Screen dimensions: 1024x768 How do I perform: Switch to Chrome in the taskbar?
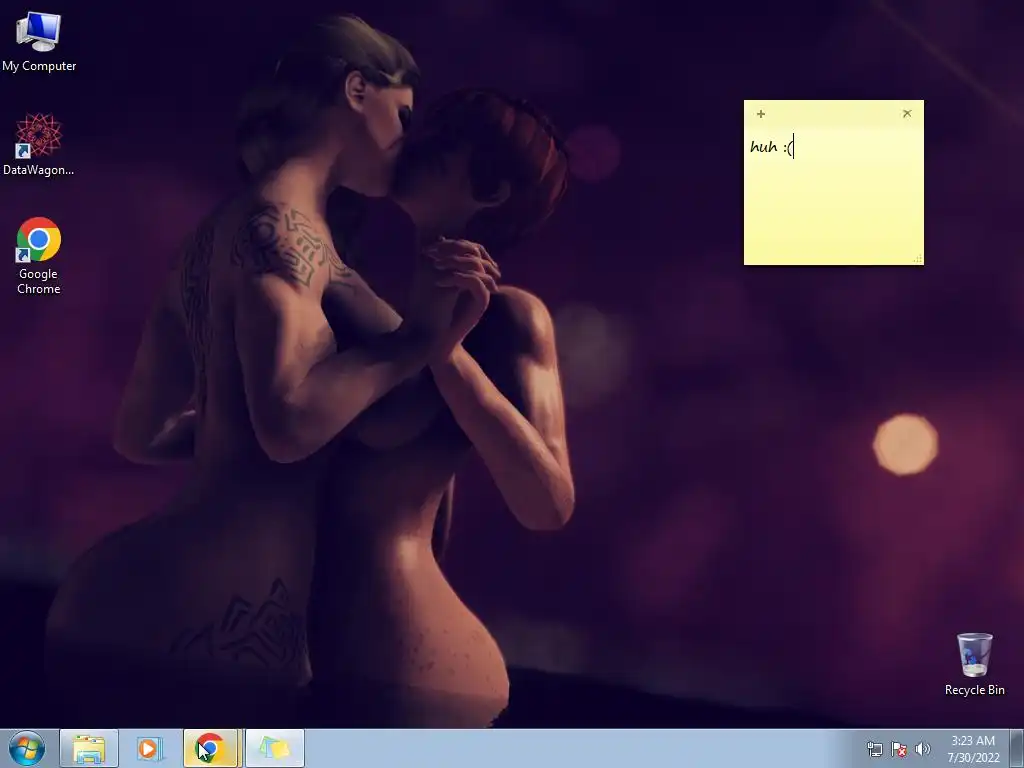(x=210, y=748)
